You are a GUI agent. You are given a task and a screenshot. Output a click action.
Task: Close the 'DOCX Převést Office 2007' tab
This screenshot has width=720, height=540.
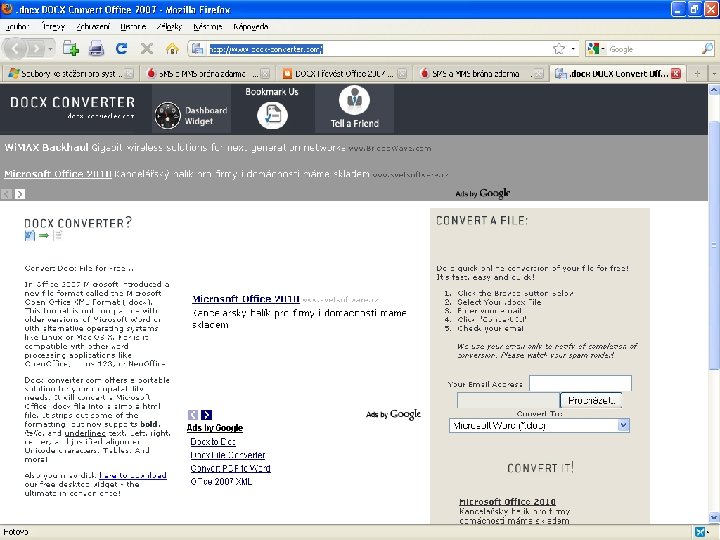coord(402,73)
